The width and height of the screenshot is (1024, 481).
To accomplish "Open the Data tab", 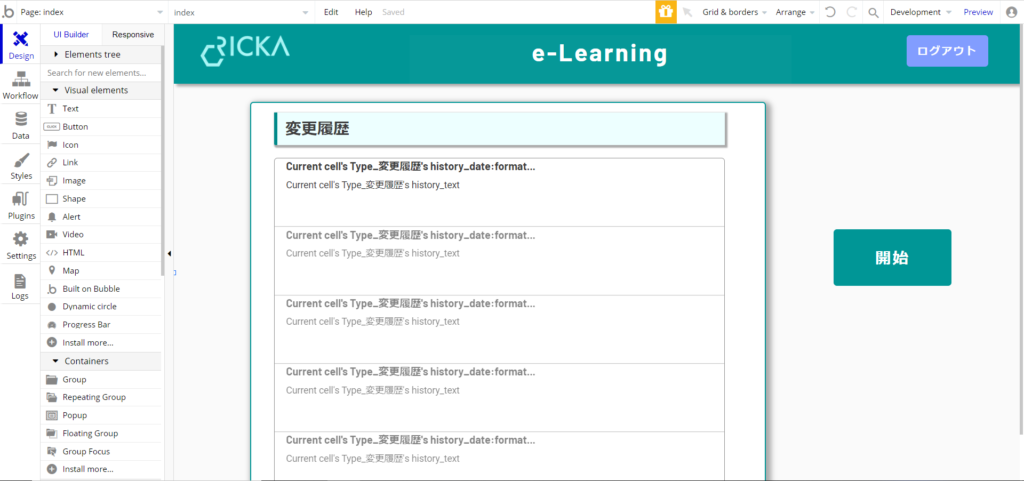I will click(x=21, y=125).
